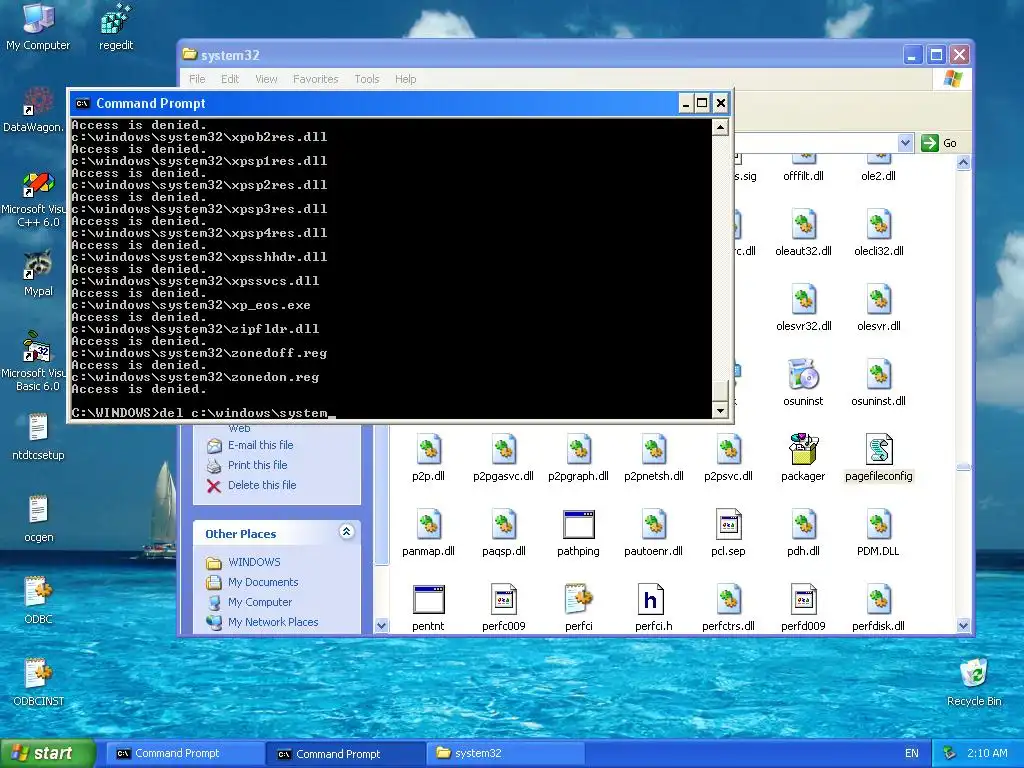Collapse the Other Places panel

coord(347,532)
